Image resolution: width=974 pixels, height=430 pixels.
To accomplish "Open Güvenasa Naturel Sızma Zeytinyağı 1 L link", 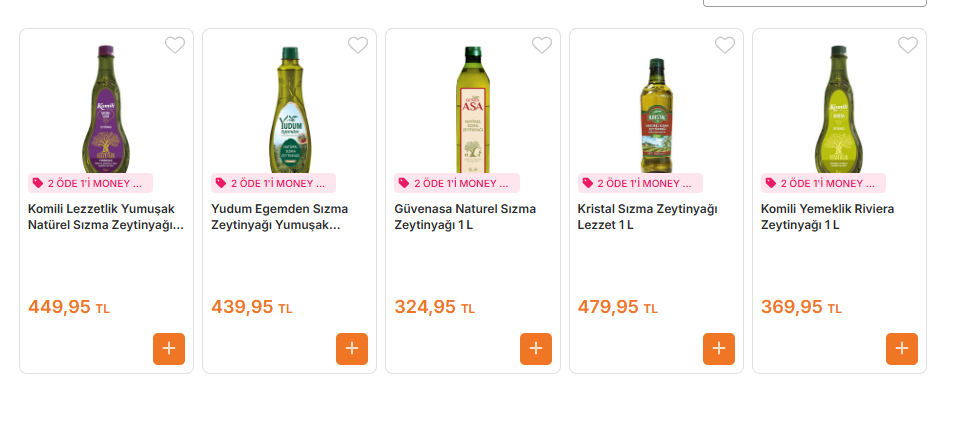I will point(465,217).
